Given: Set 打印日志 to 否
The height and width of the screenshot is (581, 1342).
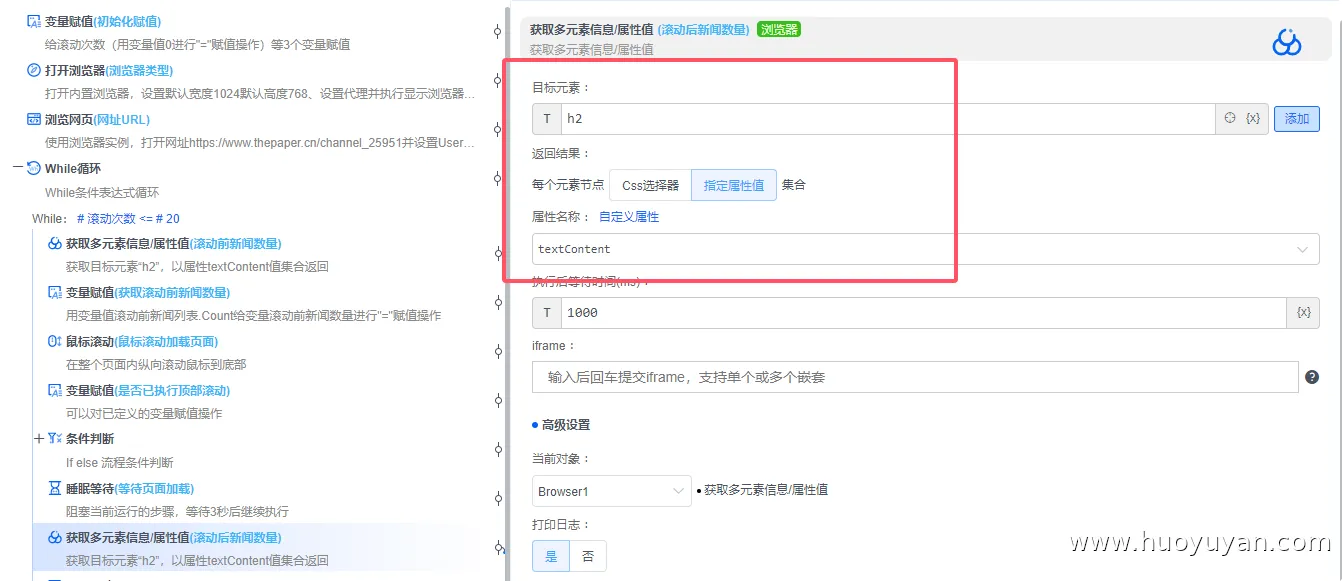Looking at the screenshot, I should tap(588, 555).
